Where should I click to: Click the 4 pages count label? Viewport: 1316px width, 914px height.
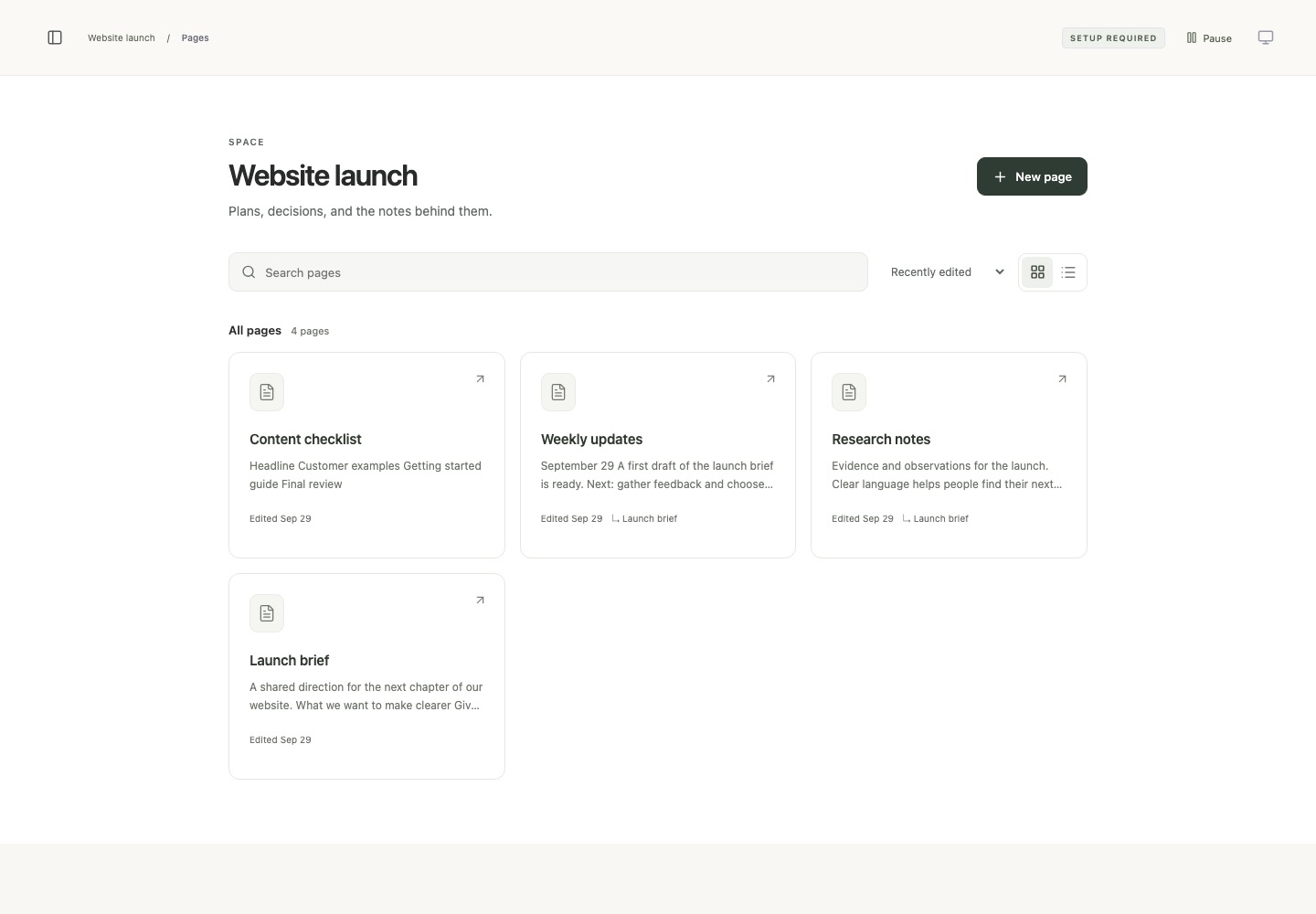click(x=310, y=332)
